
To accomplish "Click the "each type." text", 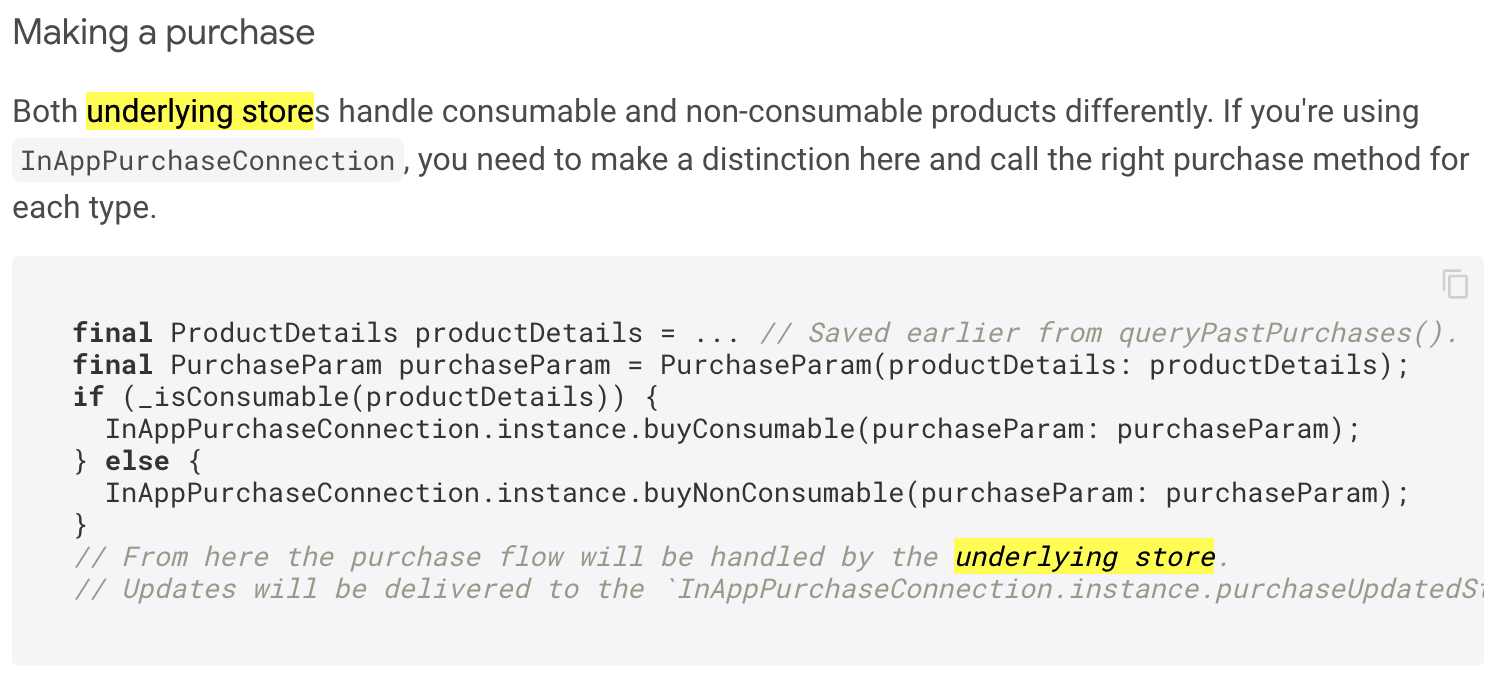I will 84,208.
